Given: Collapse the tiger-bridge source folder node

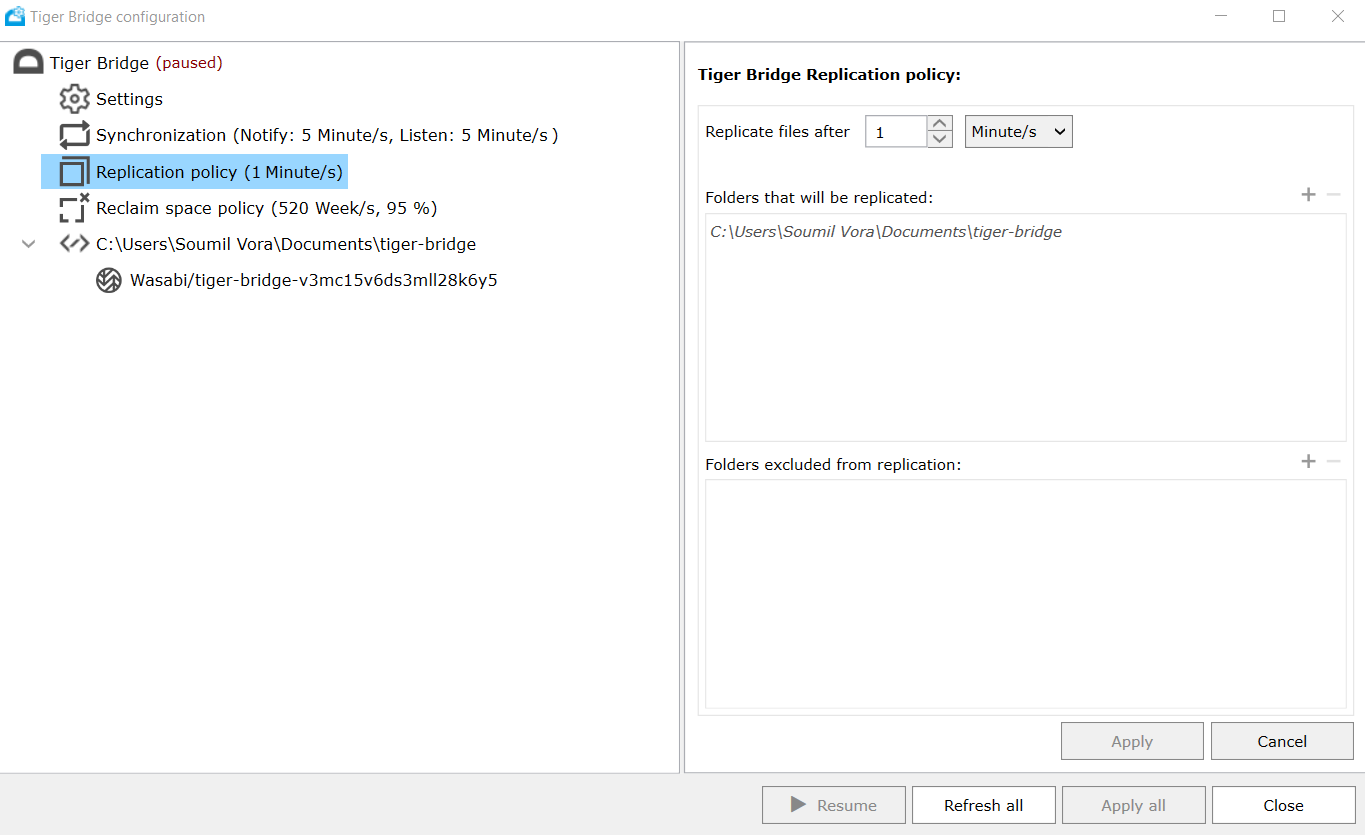Looking at the screenshot, I should 29,244.
